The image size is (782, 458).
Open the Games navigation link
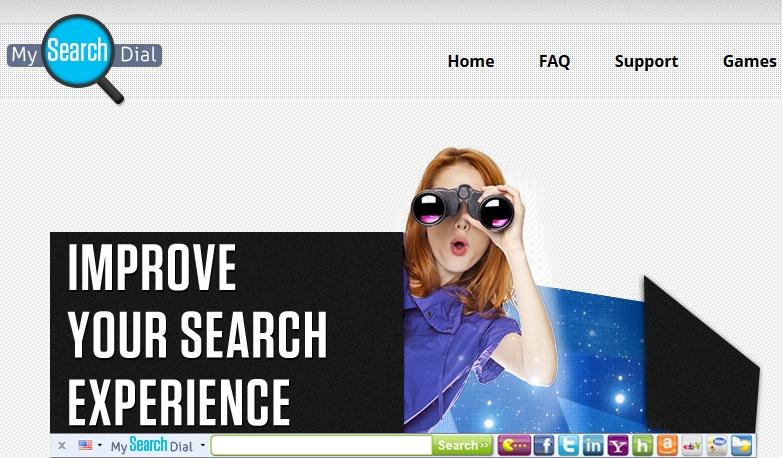point(749,61)
